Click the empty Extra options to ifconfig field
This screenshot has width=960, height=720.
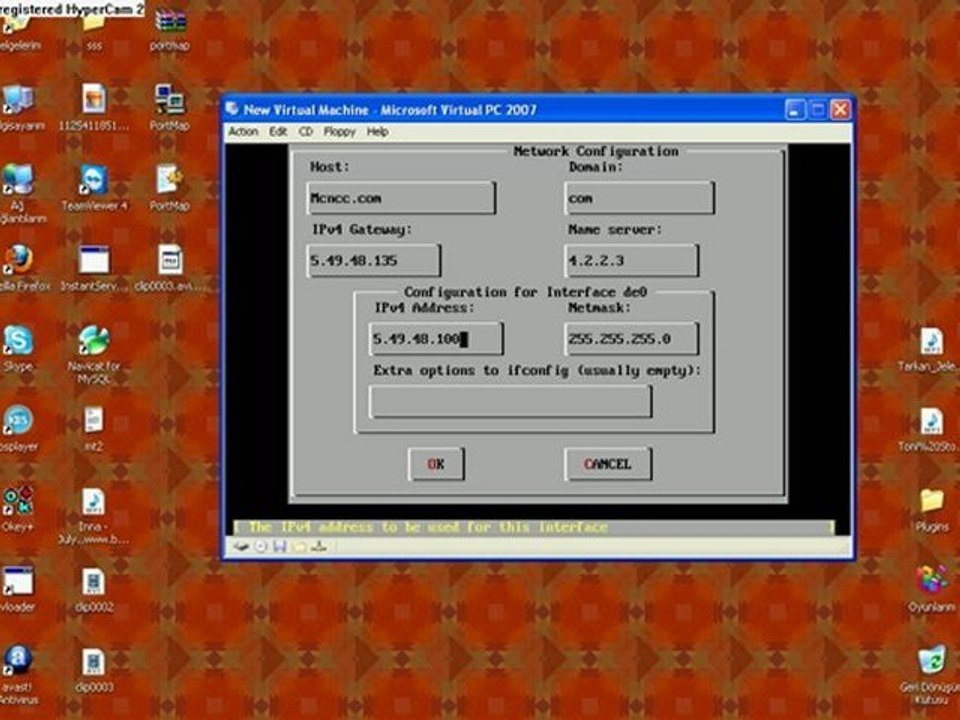(x=511, y=402)
